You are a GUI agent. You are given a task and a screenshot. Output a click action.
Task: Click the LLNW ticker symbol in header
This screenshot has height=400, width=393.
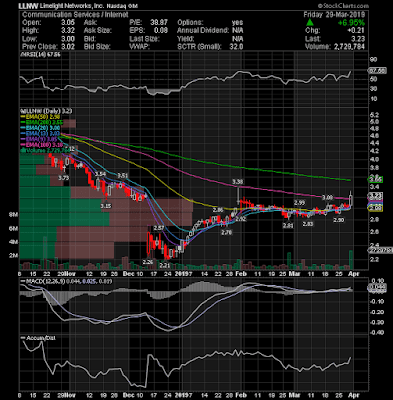(28, 6)
